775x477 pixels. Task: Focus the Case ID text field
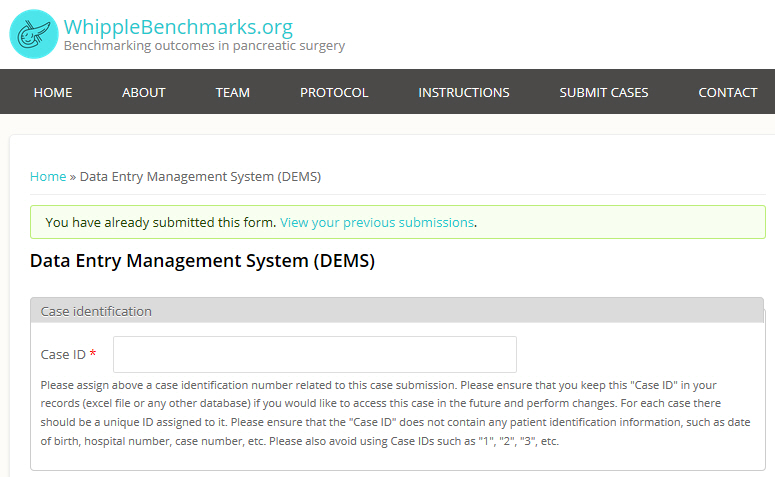[x=315, y=354]
